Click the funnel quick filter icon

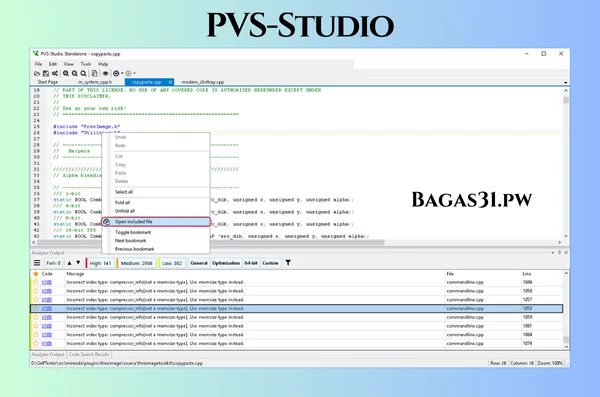click(x=288, y=263)
